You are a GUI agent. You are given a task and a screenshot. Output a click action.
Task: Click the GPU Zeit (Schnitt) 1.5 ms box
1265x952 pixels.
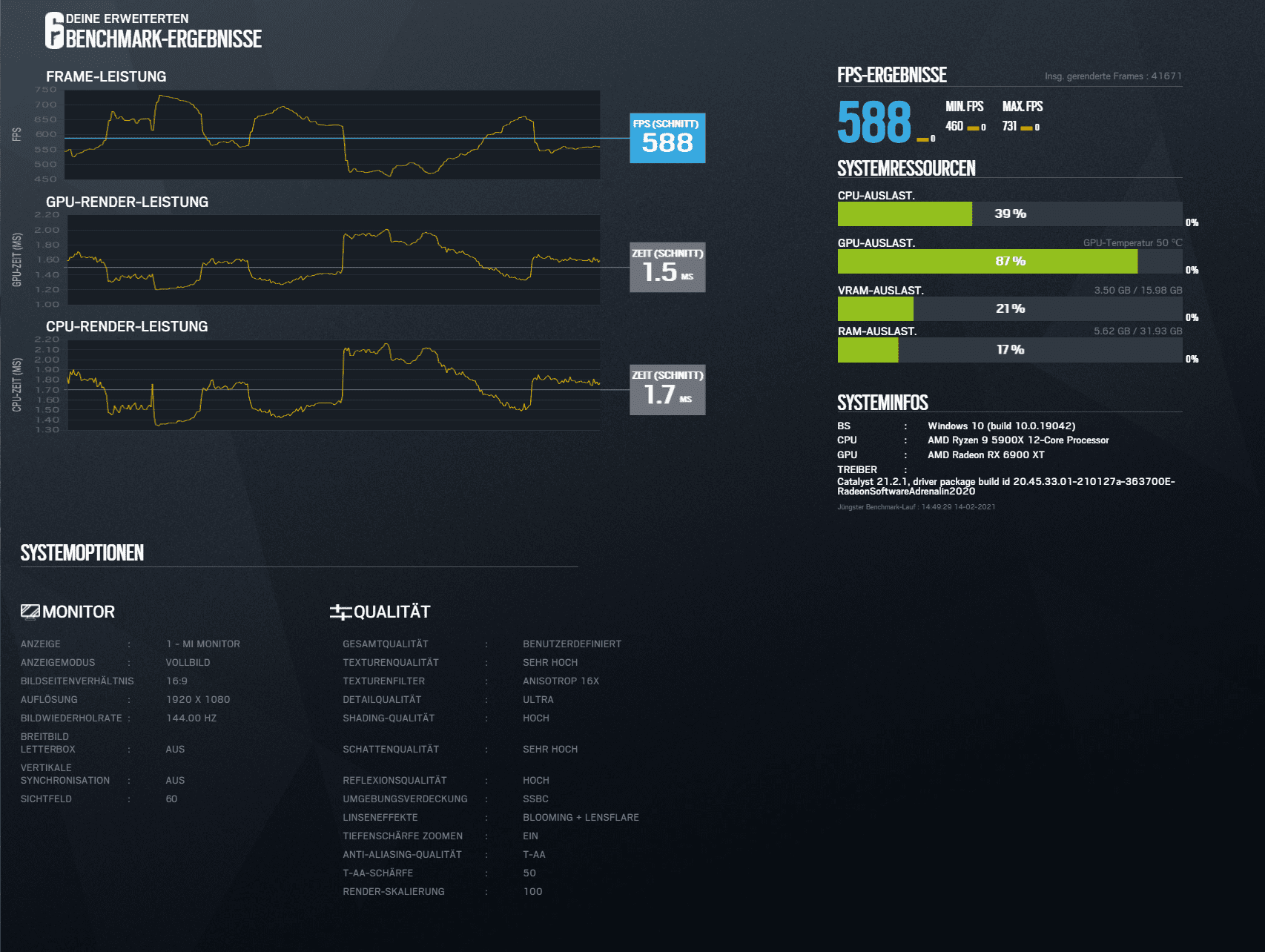pyautogui.click(x=667, y=267)
